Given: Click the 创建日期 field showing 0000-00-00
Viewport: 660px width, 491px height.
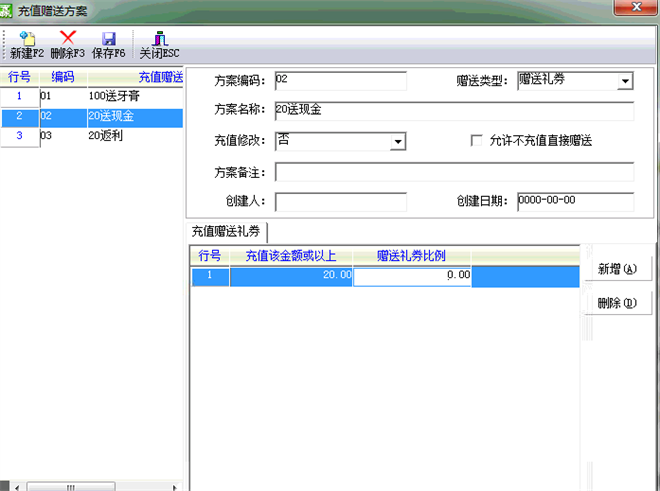Looking at the screenshot, I should coord(575,202).
